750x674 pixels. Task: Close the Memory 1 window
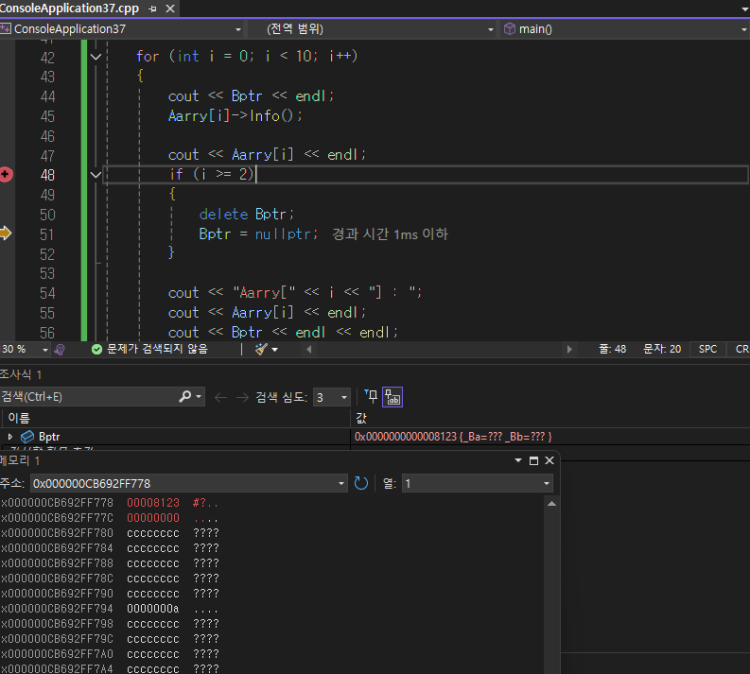550,461
